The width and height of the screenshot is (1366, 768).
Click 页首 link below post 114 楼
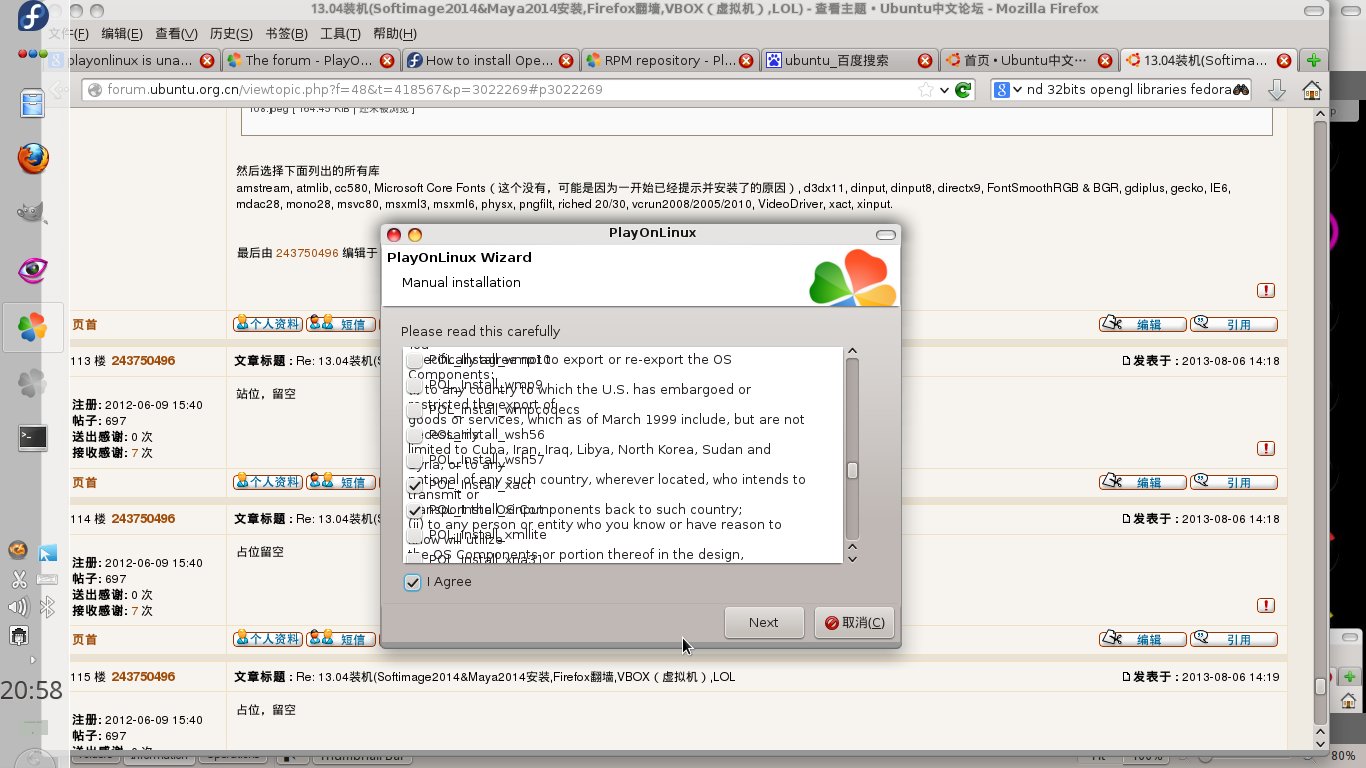(x=84, y=639)
